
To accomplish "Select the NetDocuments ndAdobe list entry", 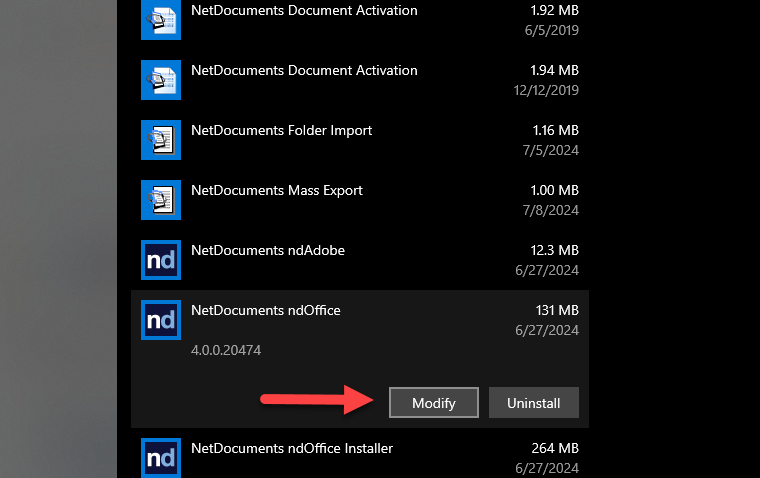I will (x=360, y=260).
